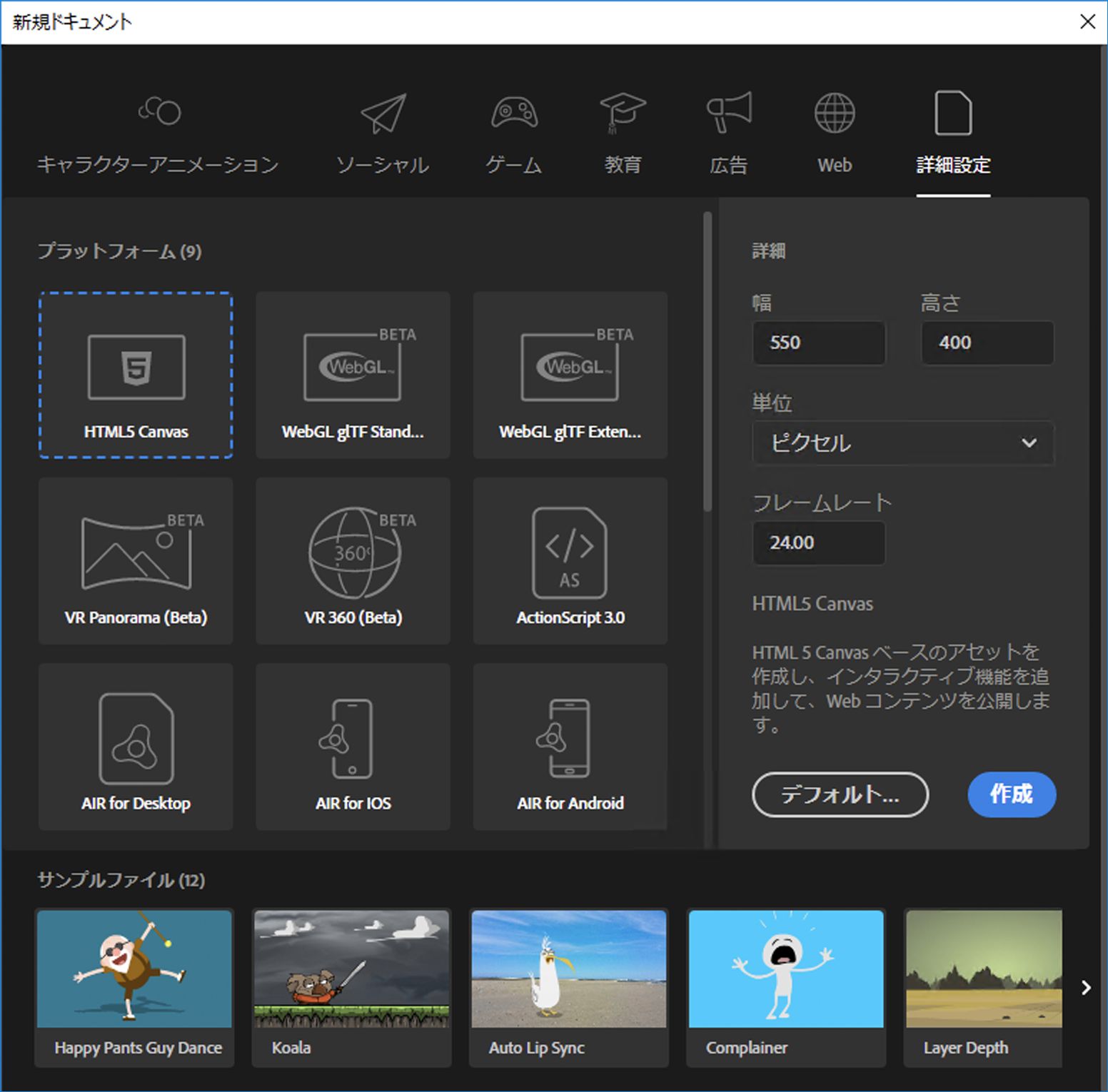Screen dimensions: 1108x1092
Task: Open the Happy Pants Guy Dance sample
Action: (x=135, y=988)
